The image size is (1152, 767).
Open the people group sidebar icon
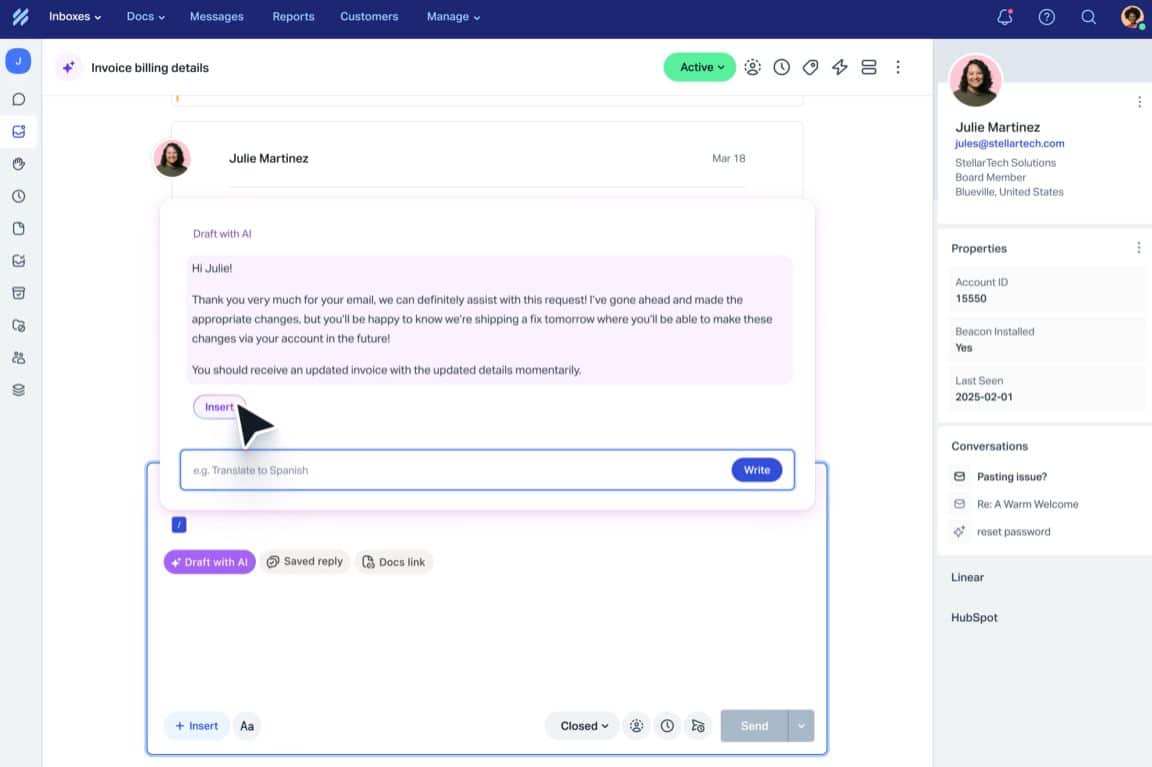pos(19,358)
